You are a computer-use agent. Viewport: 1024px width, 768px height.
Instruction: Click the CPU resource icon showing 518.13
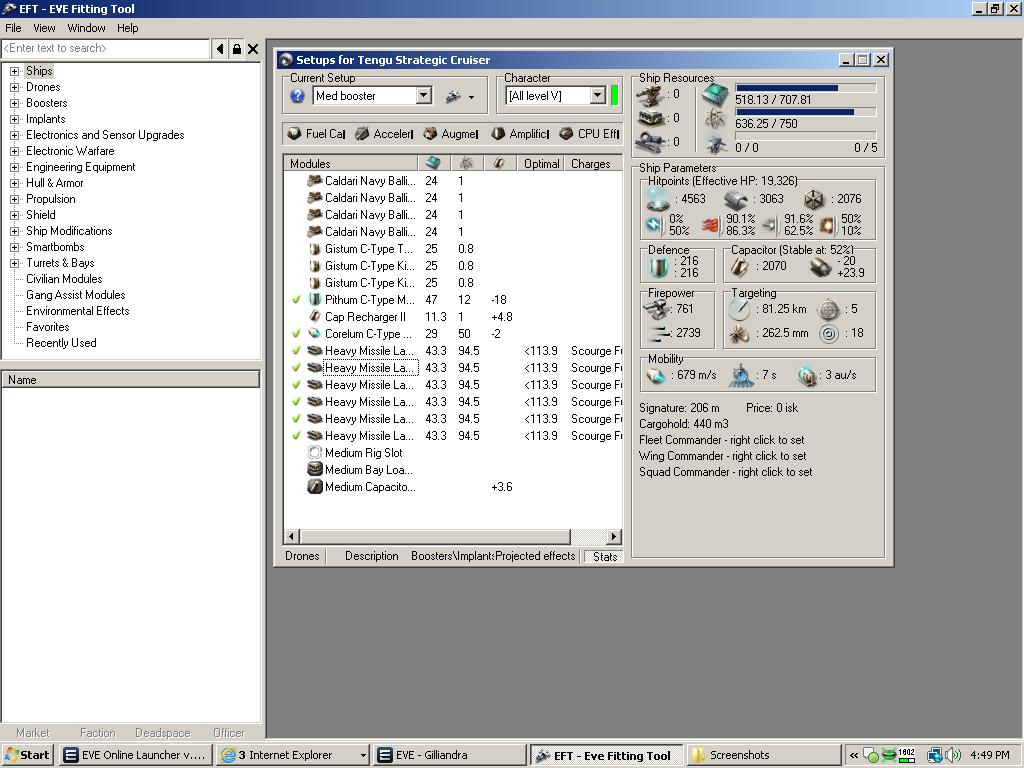[716, 95]
